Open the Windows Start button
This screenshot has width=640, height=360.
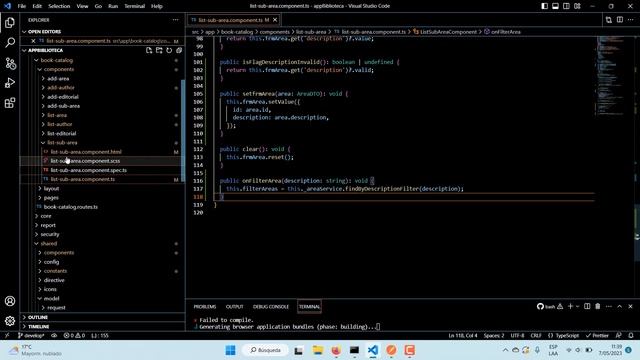pyautogui.click(x=230, y=350)
